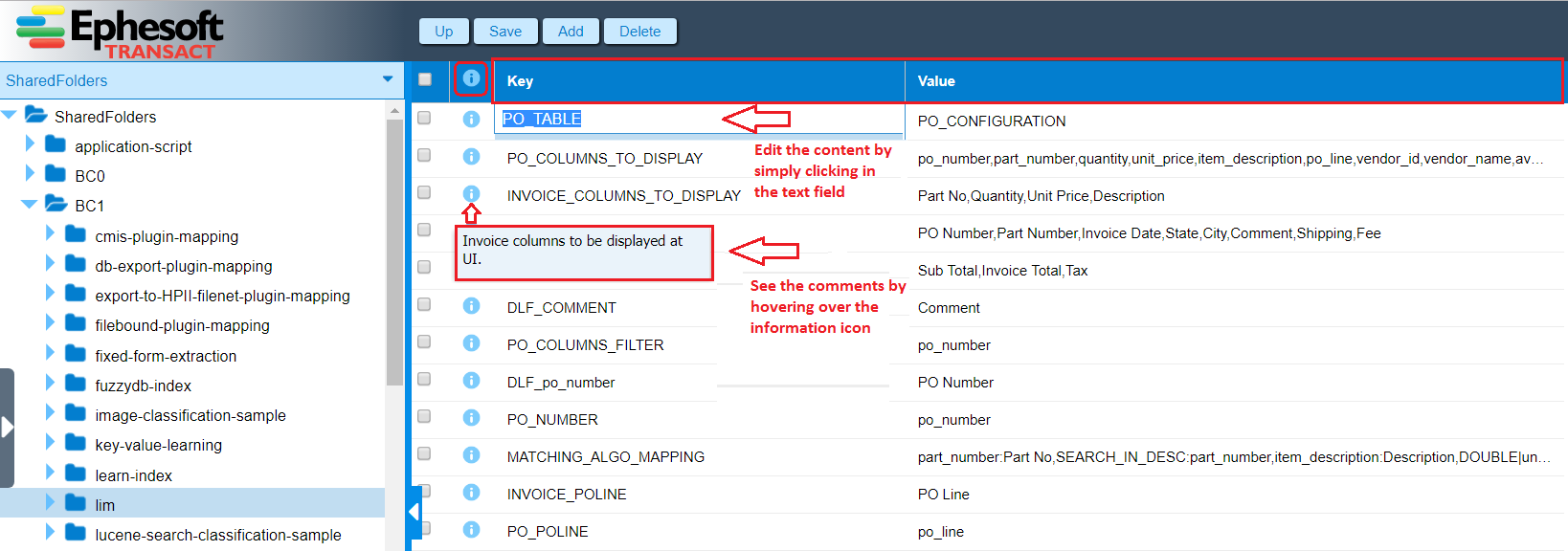Expand the export-to-HPII-filenet-plugin-mapping node
1568x551 pixels.
[x=50, y=294]
